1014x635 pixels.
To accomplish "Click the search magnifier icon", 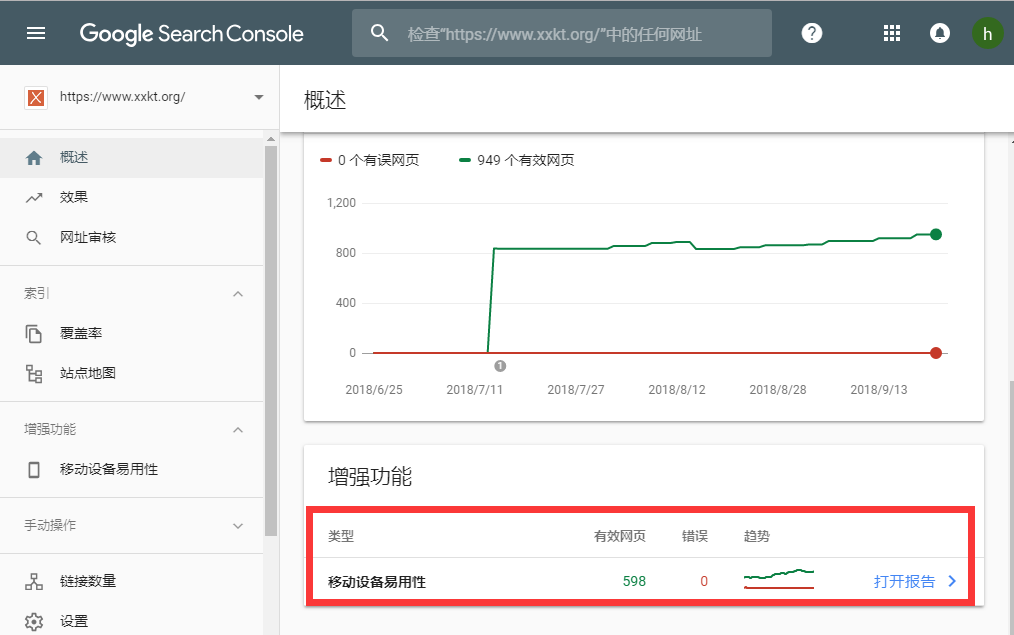I will tap(380, 33).
